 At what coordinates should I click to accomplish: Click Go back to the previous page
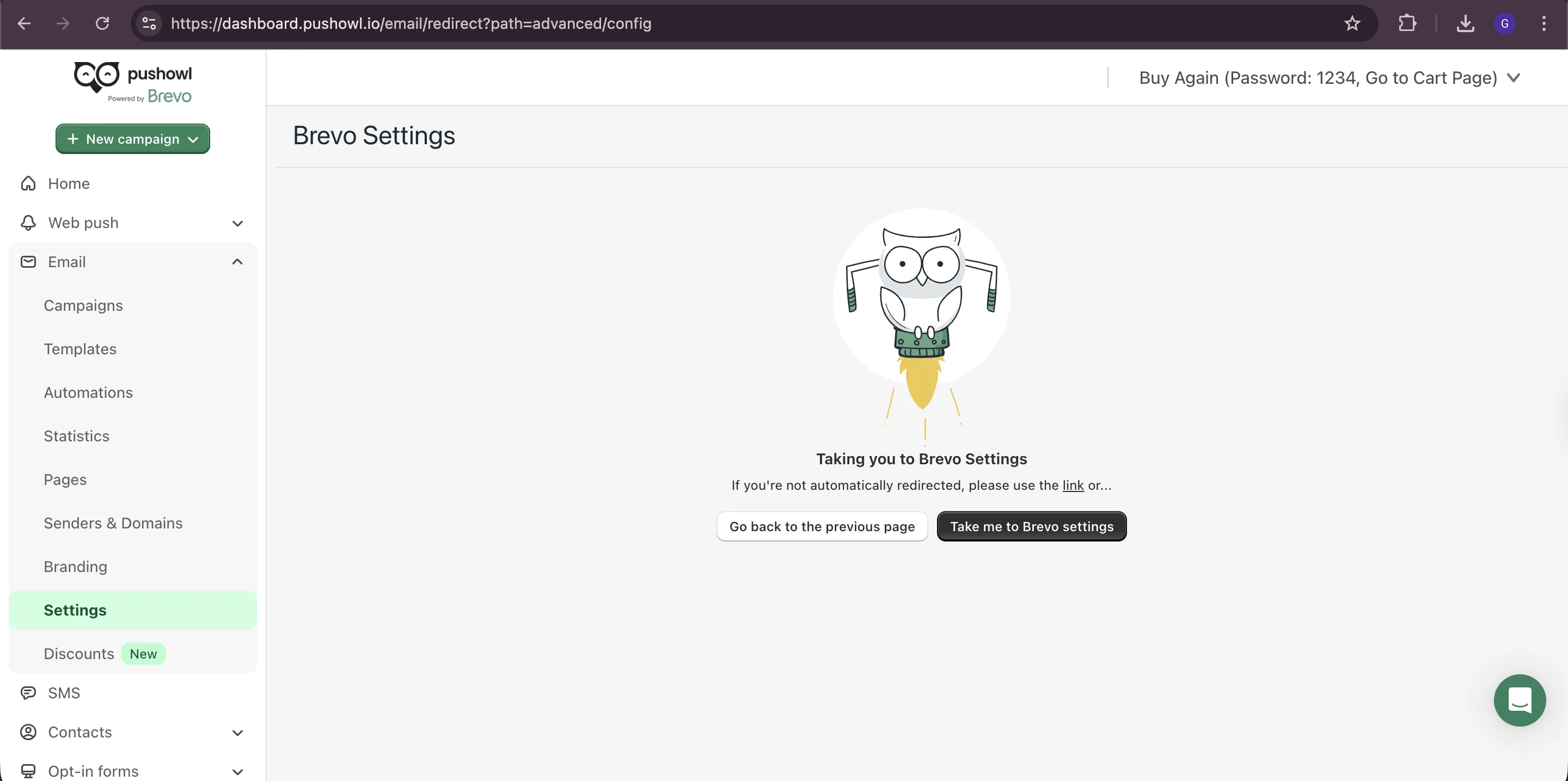pos(822,526)
